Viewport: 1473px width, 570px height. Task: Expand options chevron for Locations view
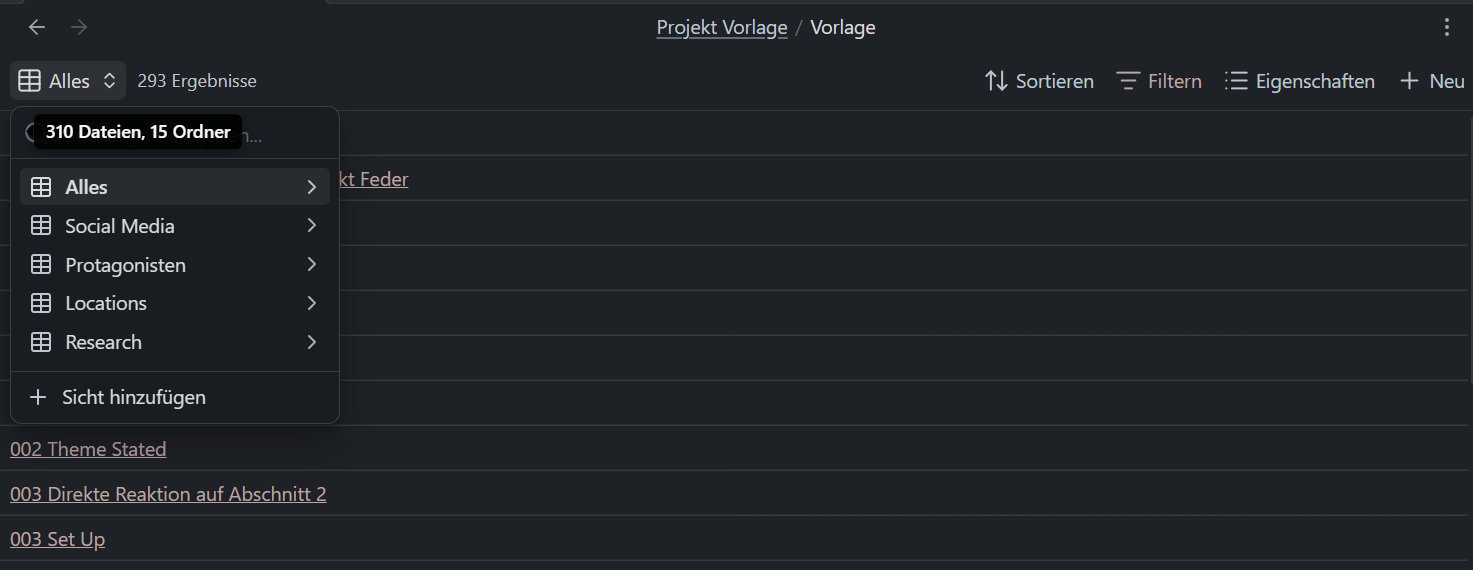[312, 303]
